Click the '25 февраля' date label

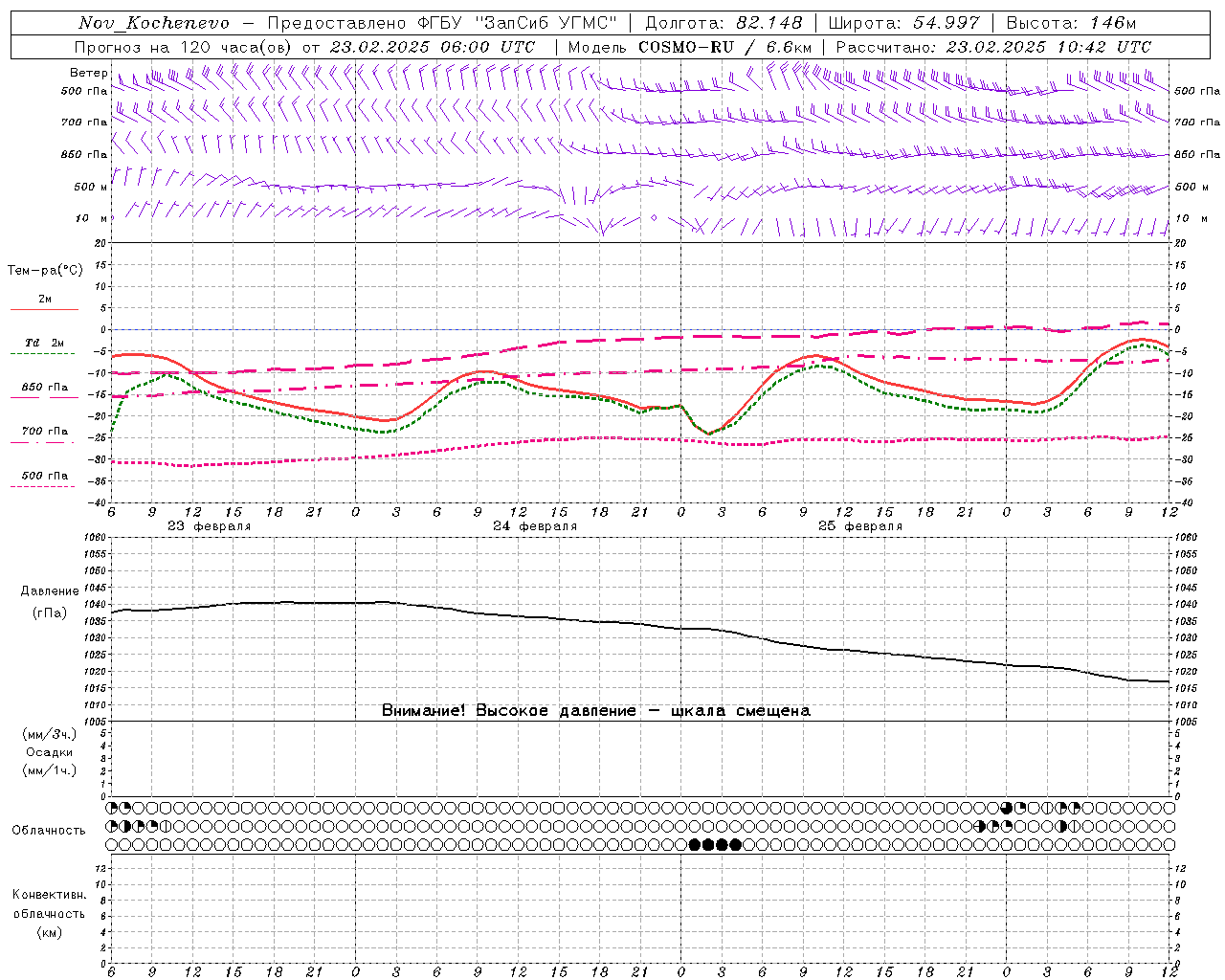click(x=860, y=526)
